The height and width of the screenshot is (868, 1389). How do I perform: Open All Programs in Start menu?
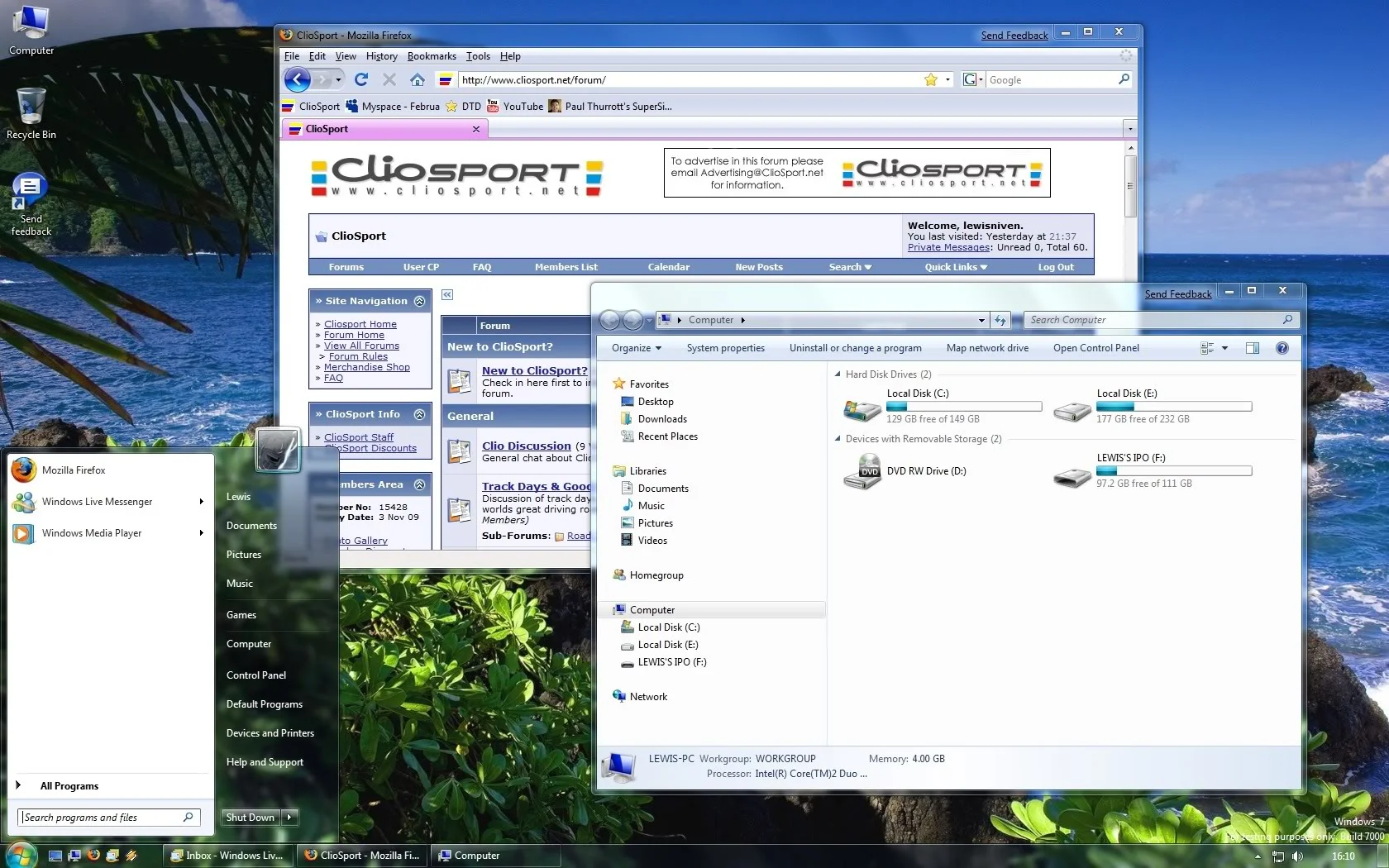coord(69,786)
